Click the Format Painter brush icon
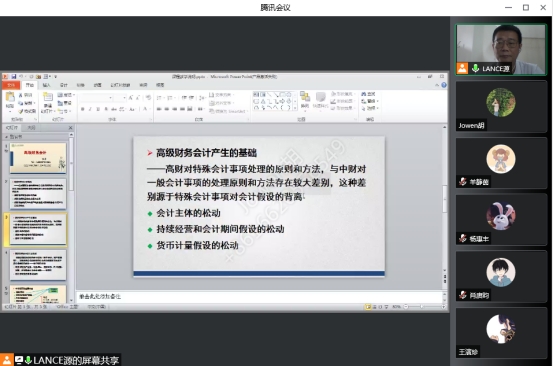 tap(21, 111)
